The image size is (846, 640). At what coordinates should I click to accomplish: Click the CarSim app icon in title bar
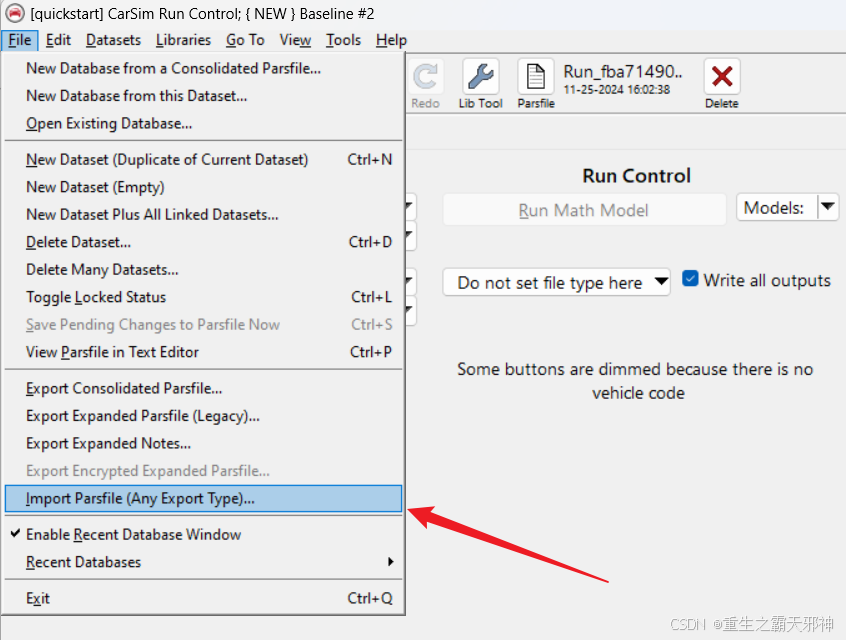(x=15, y=13)
